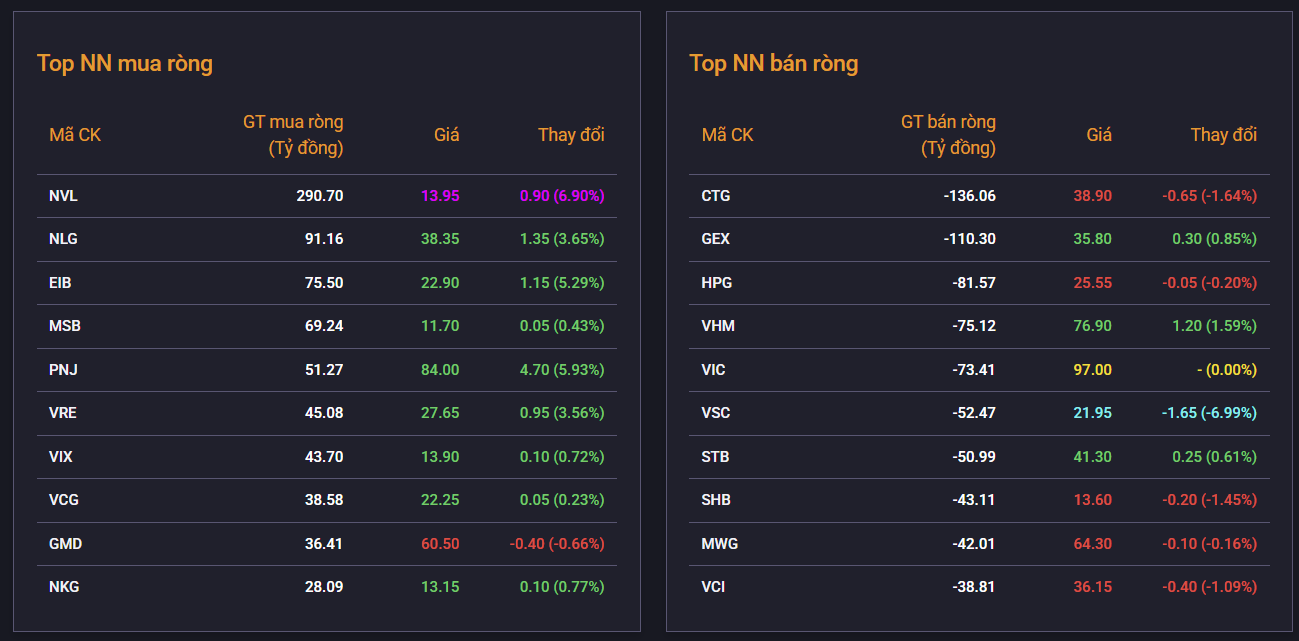
Task: Select VCG stock code
Action: 63,500
